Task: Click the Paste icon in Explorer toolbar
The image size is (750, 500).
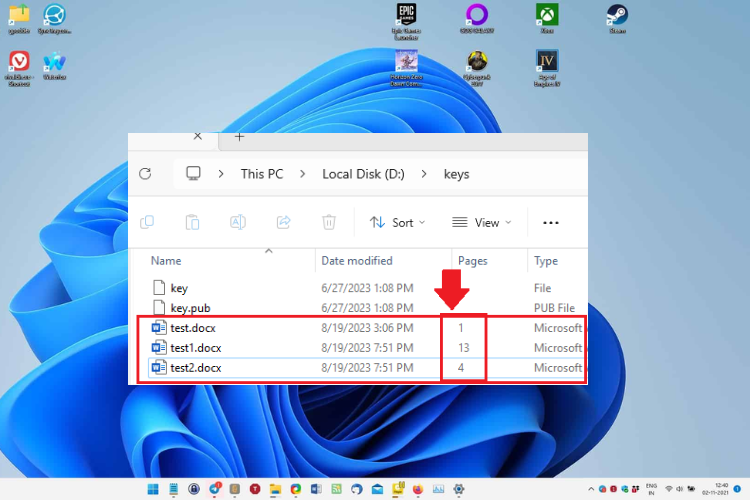Action: click(x=192, y=222)
